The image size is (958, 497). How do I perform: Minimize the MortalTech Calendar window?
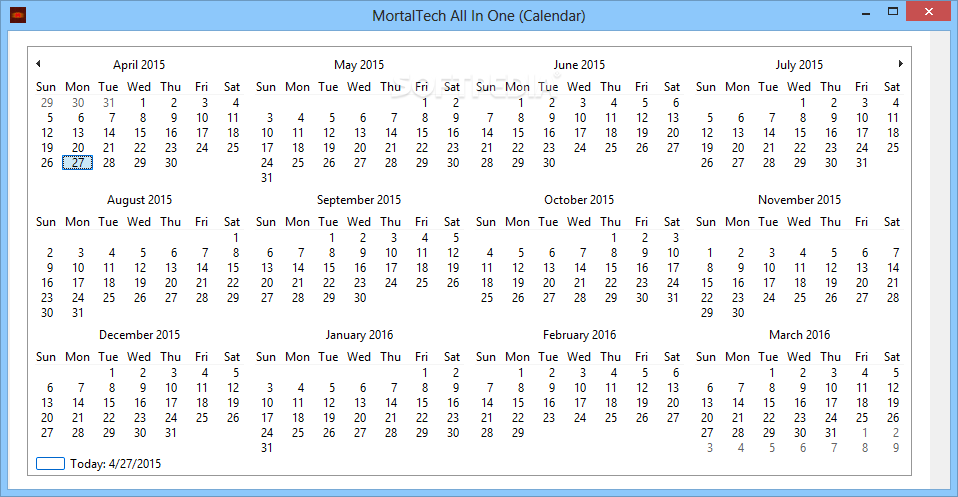pyautogui.click(x=866, y=12)
